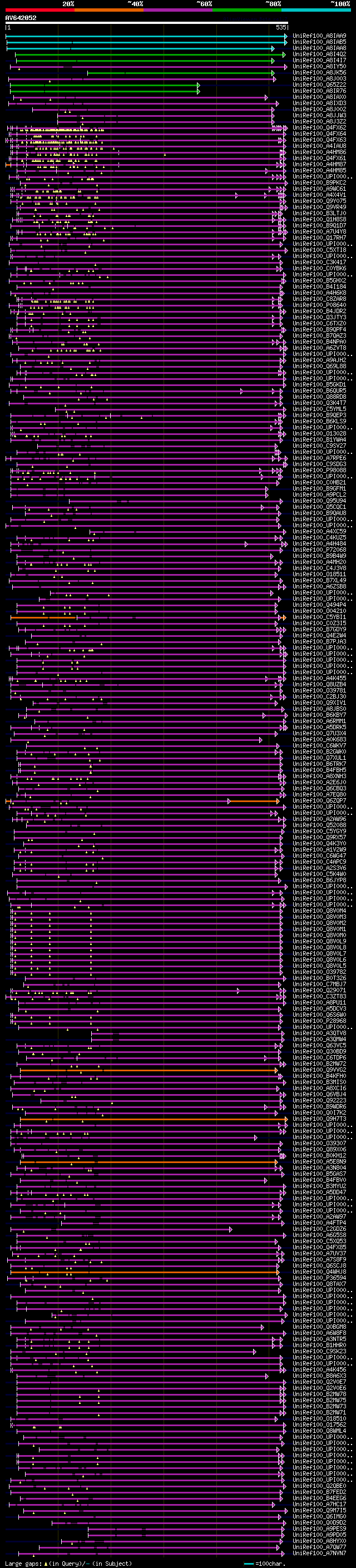356x1568 pixels.
Task: Select the UniRef100_Q3JTY3 label
Action: [319, 317]
